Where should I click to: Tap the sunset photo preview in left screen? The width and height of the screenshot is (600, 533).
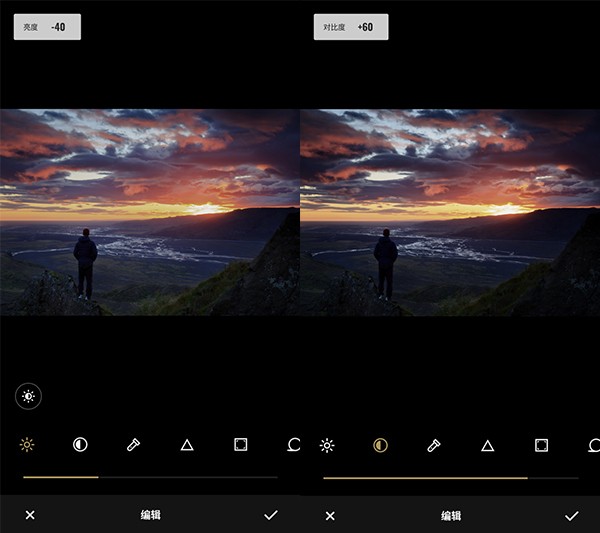(150, 212)
